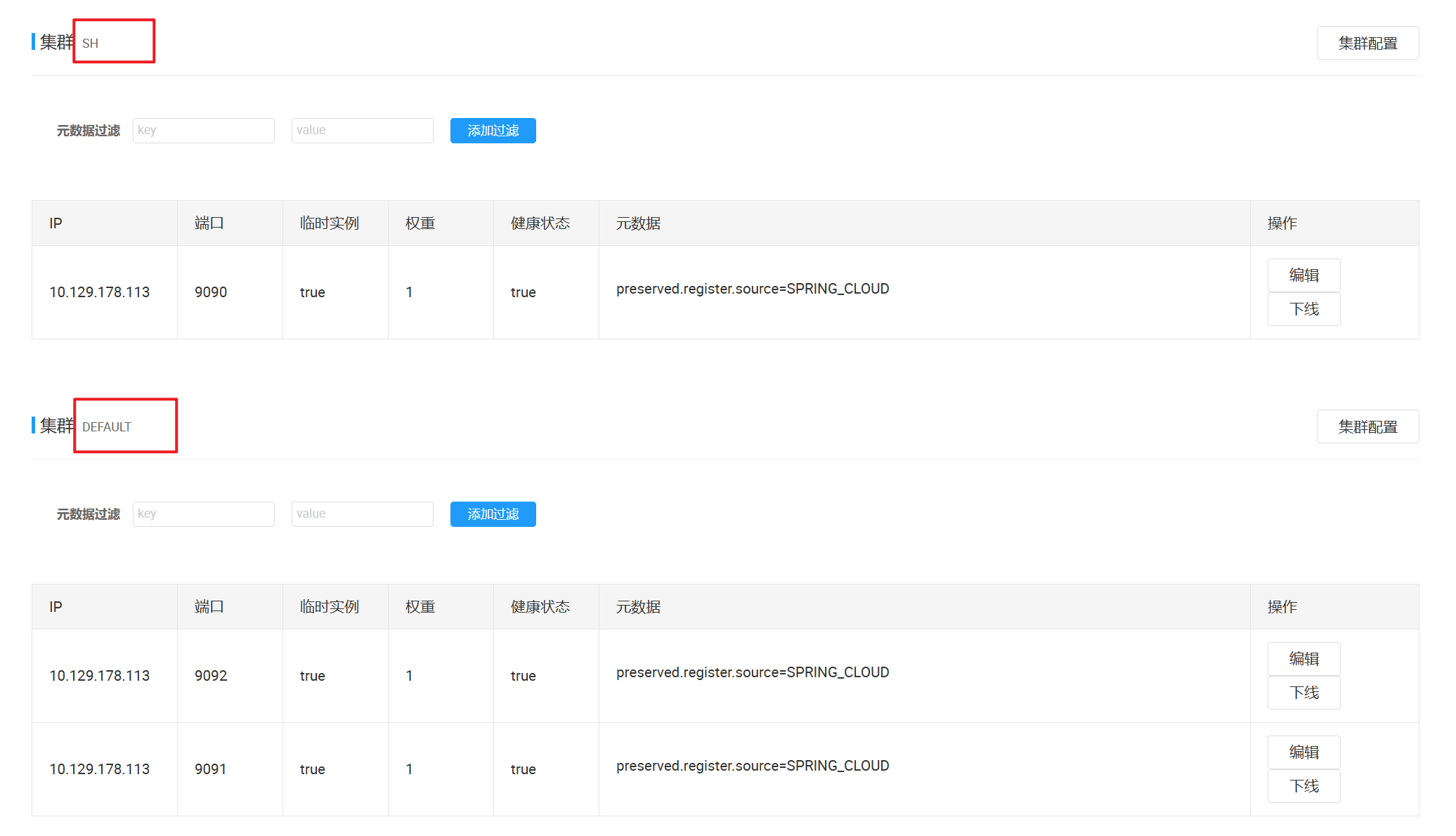Click the DEFAULT cluster metadata key field
This screenshot has height=836, width=1456.
pyautogui.click(x=203, y=514)
